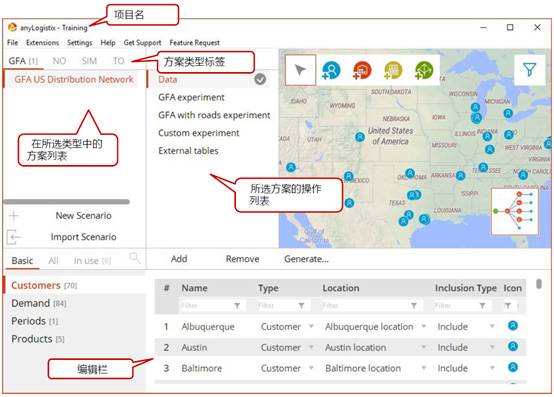
Task: Click the Albuquerque row customer icon
Action: pos(513,326)
